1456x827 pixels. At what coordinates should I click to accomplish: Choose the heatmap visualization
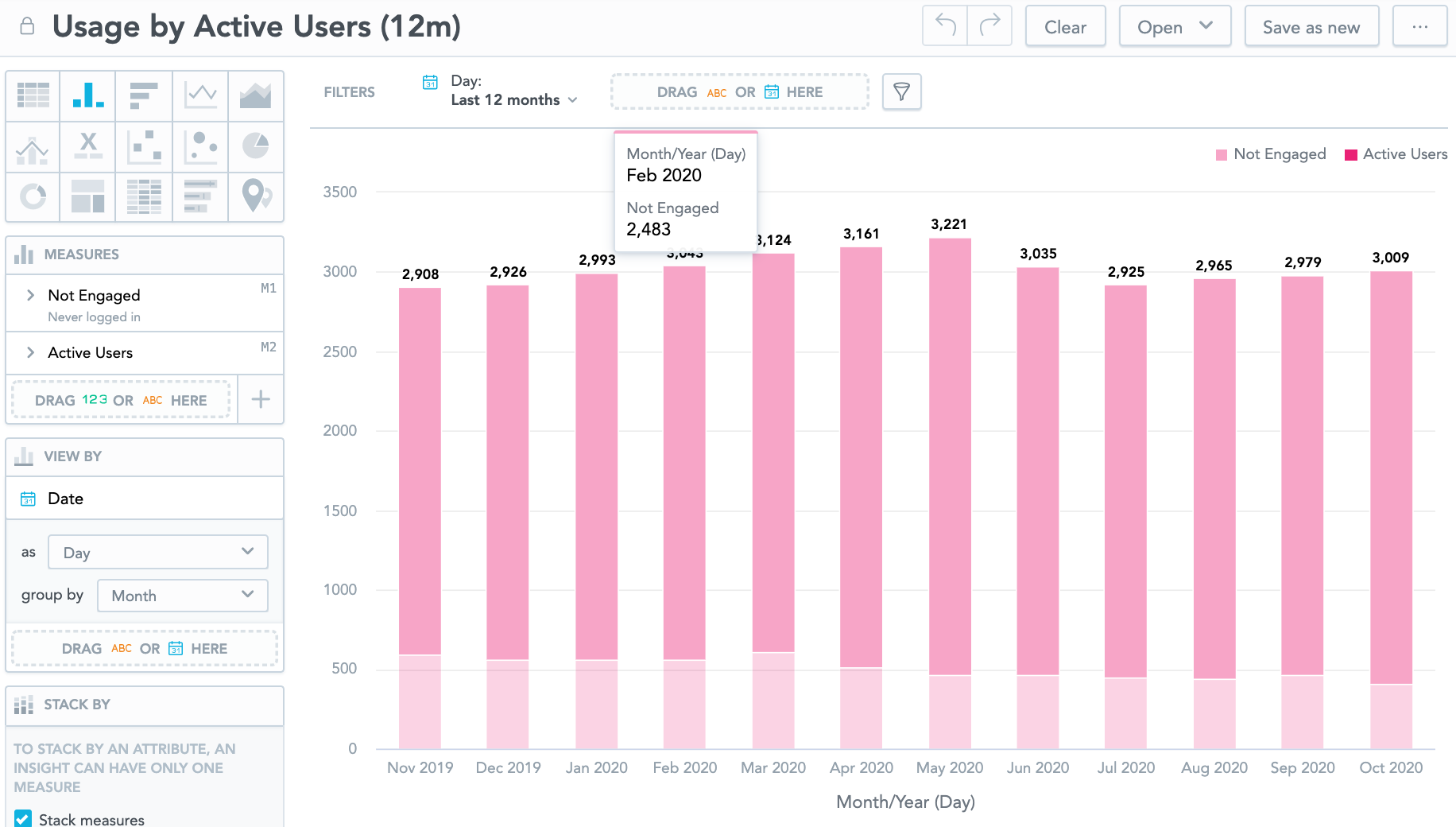pyautogui.click(x=144, y=196)
